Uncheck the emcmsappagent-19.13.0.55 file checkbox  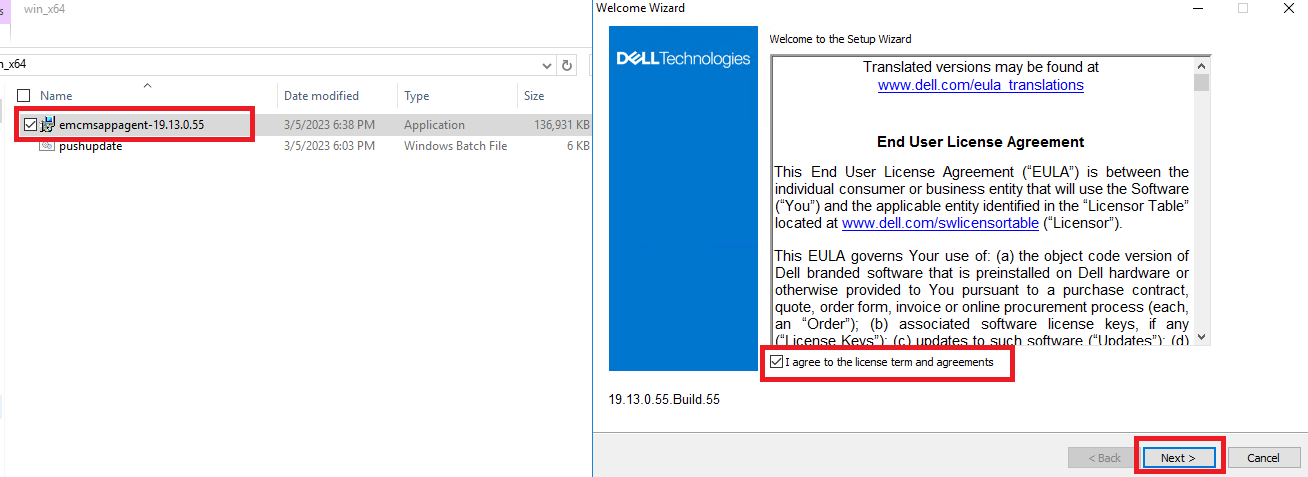[x=29, y=125]
